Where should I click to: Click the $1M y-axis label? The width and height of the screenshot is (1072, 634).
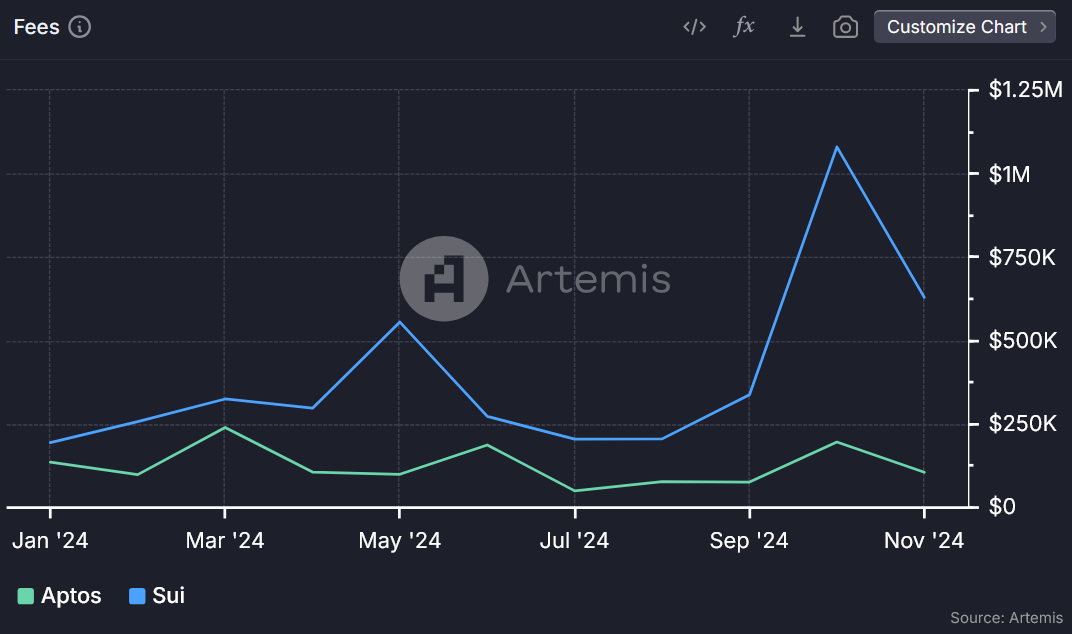[1009, 175]
